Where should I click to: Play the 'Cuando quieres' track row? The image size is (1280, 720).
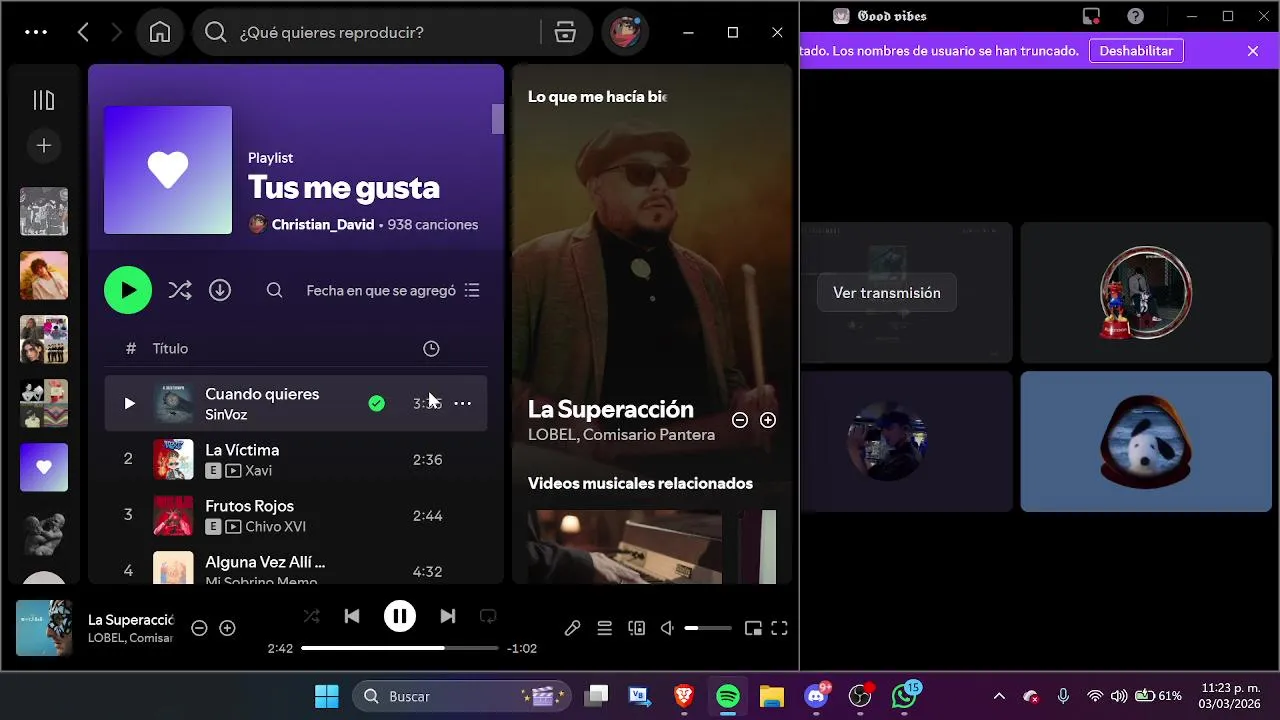click(296, 403)
